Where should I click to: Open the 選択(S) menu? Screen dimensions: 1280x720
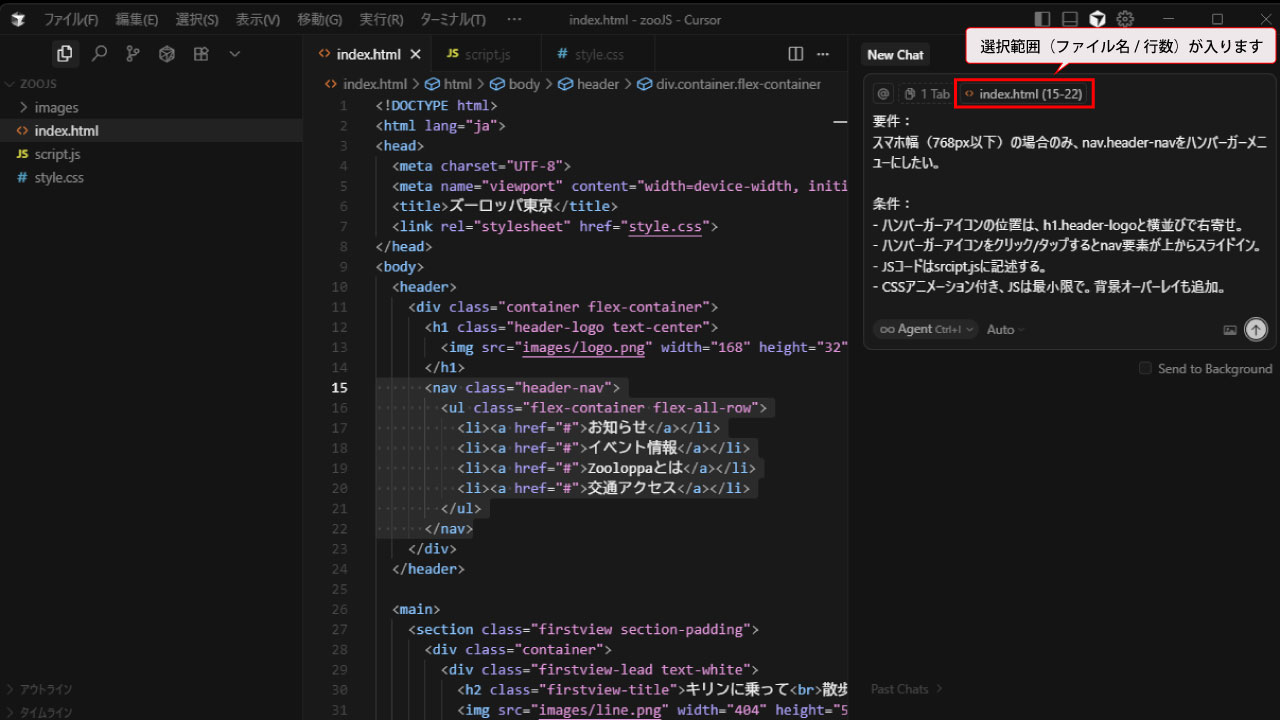pyautogui.click(x=197, y=19)
